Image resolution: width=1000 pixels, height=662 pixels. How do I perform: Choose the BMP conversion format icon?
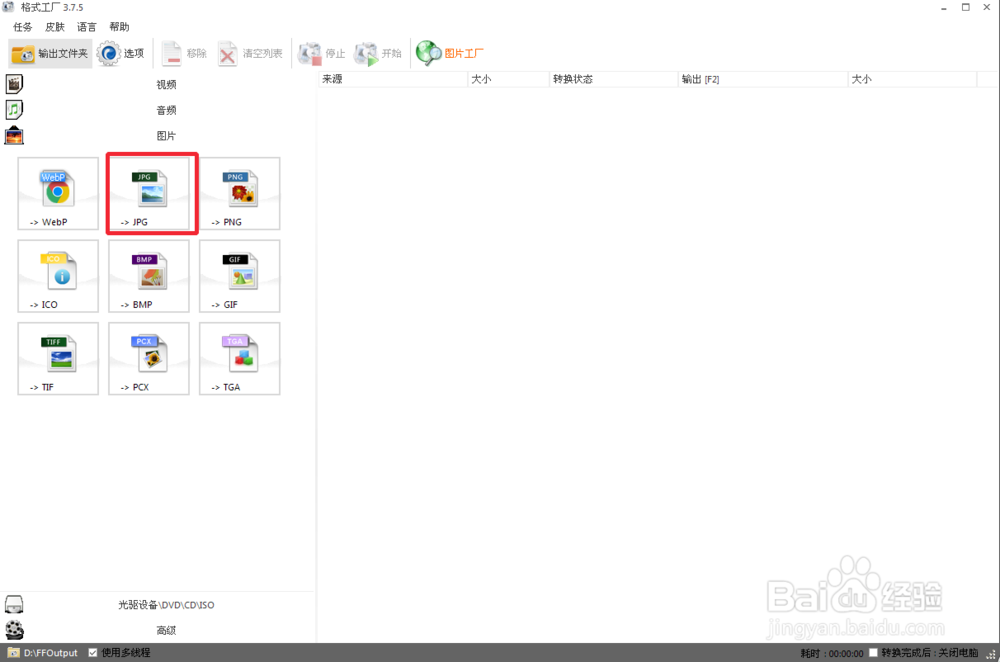149,276
